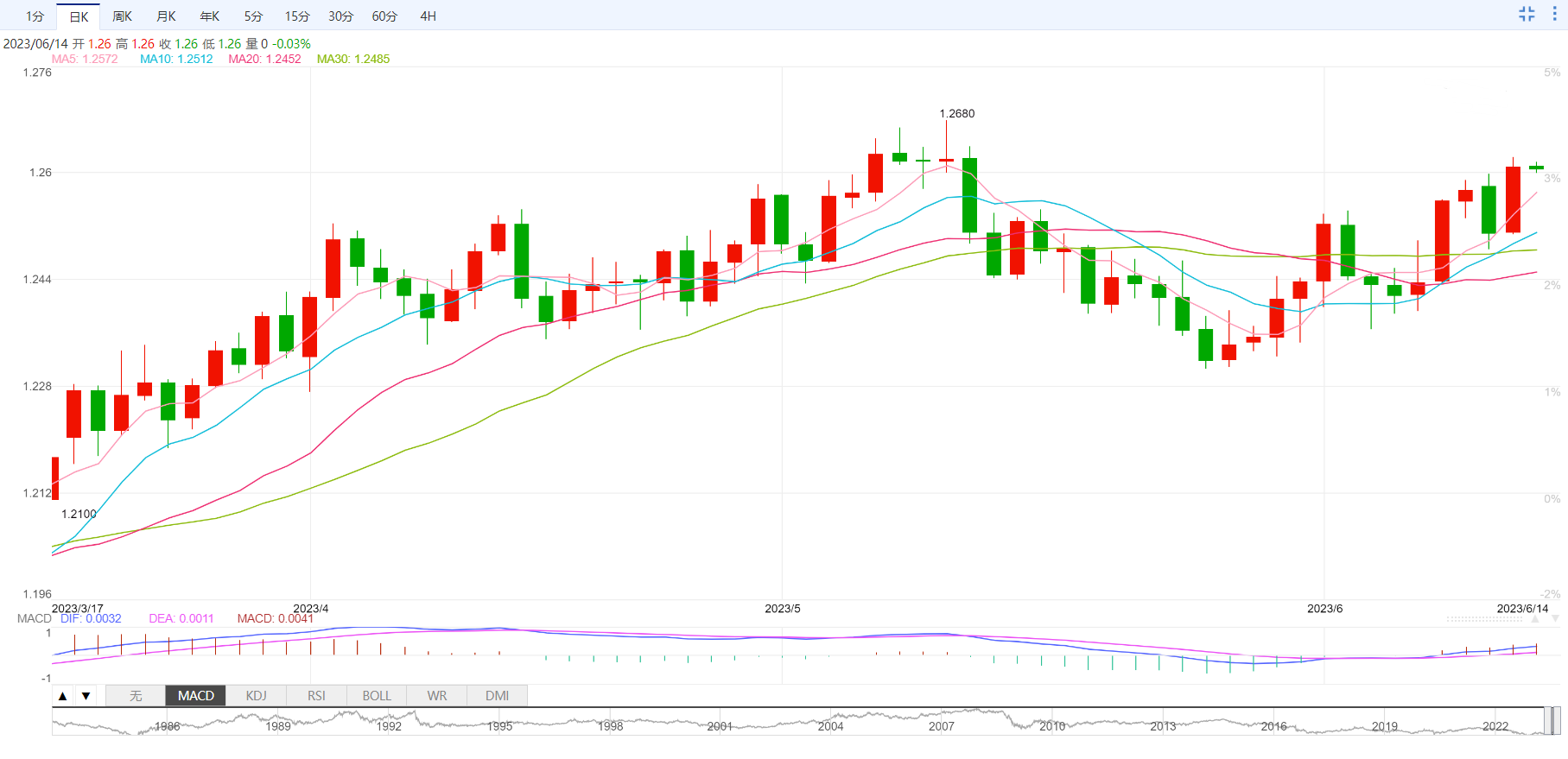Click the gray down triangle under 2023/6/14
The width and height of the screenshot is (1568, 759).
1555,619
